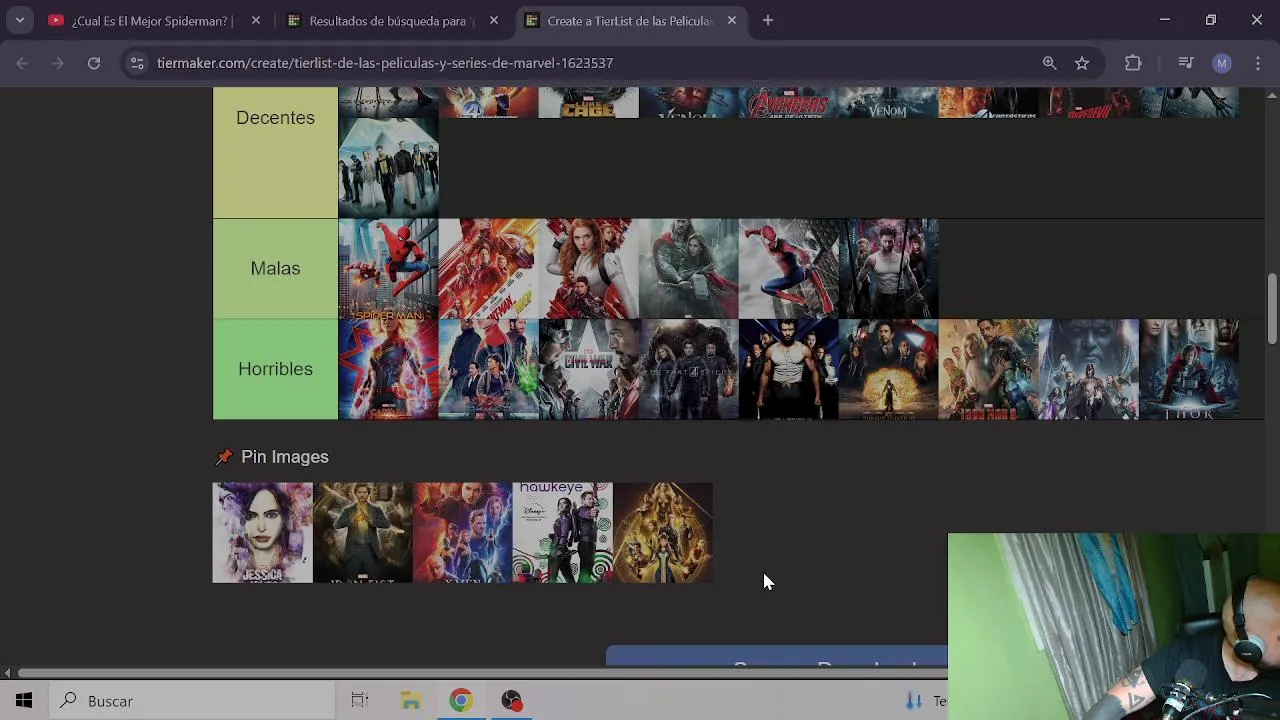The height and width of the screenshot is (720, 1280).
Task: Go forward in browser history
Action: click(x=58, y=63)
